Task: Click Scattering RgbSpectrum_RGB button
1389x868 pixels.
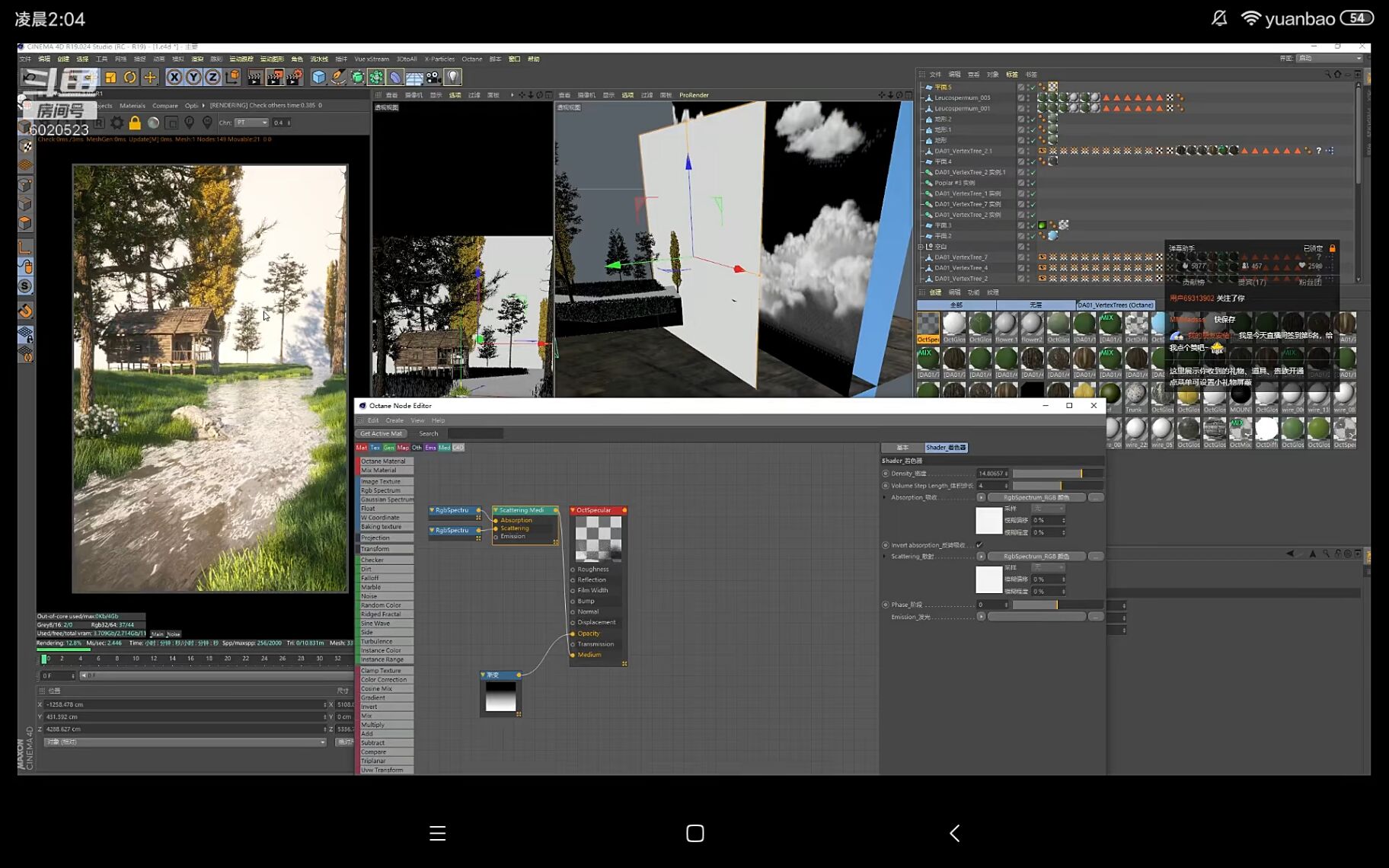Action: [x=1036, y=557]
